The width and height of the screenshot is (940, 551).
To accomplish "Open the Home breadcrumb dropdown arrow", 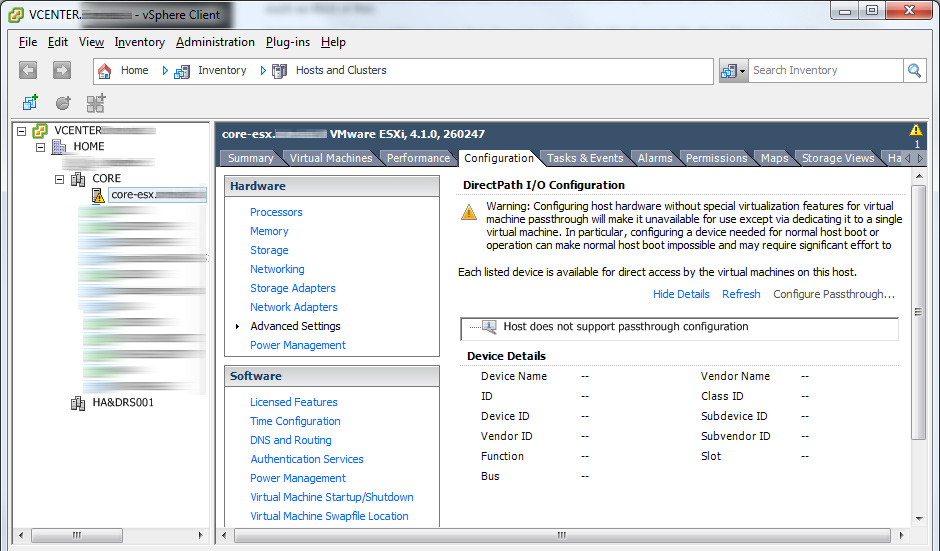I will point(165,71).
